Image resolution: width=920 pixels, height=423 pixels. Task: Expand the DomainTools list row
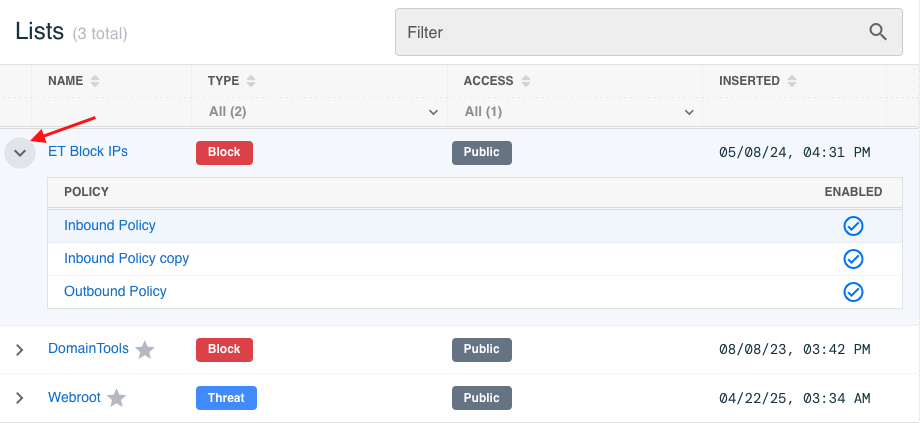tap(20, 350)
